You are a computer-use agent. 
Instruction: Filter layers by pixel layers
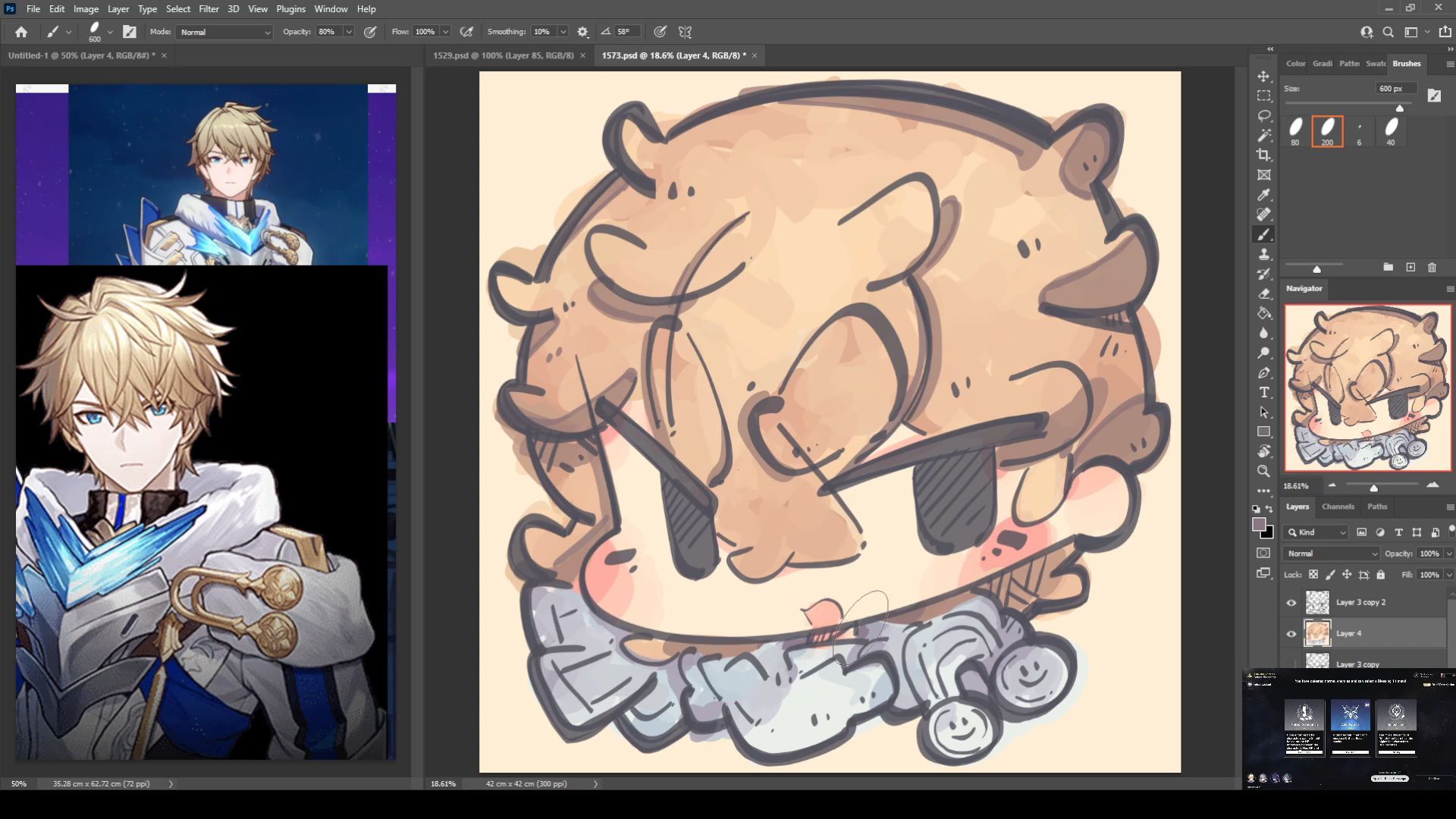pos(1361,532)
